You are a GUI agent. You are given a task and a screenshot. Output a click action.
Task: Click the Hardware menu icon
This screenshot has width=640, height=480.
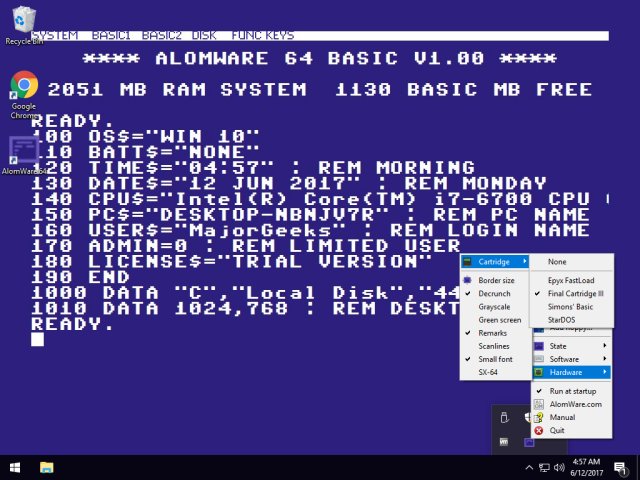point(539,372)
